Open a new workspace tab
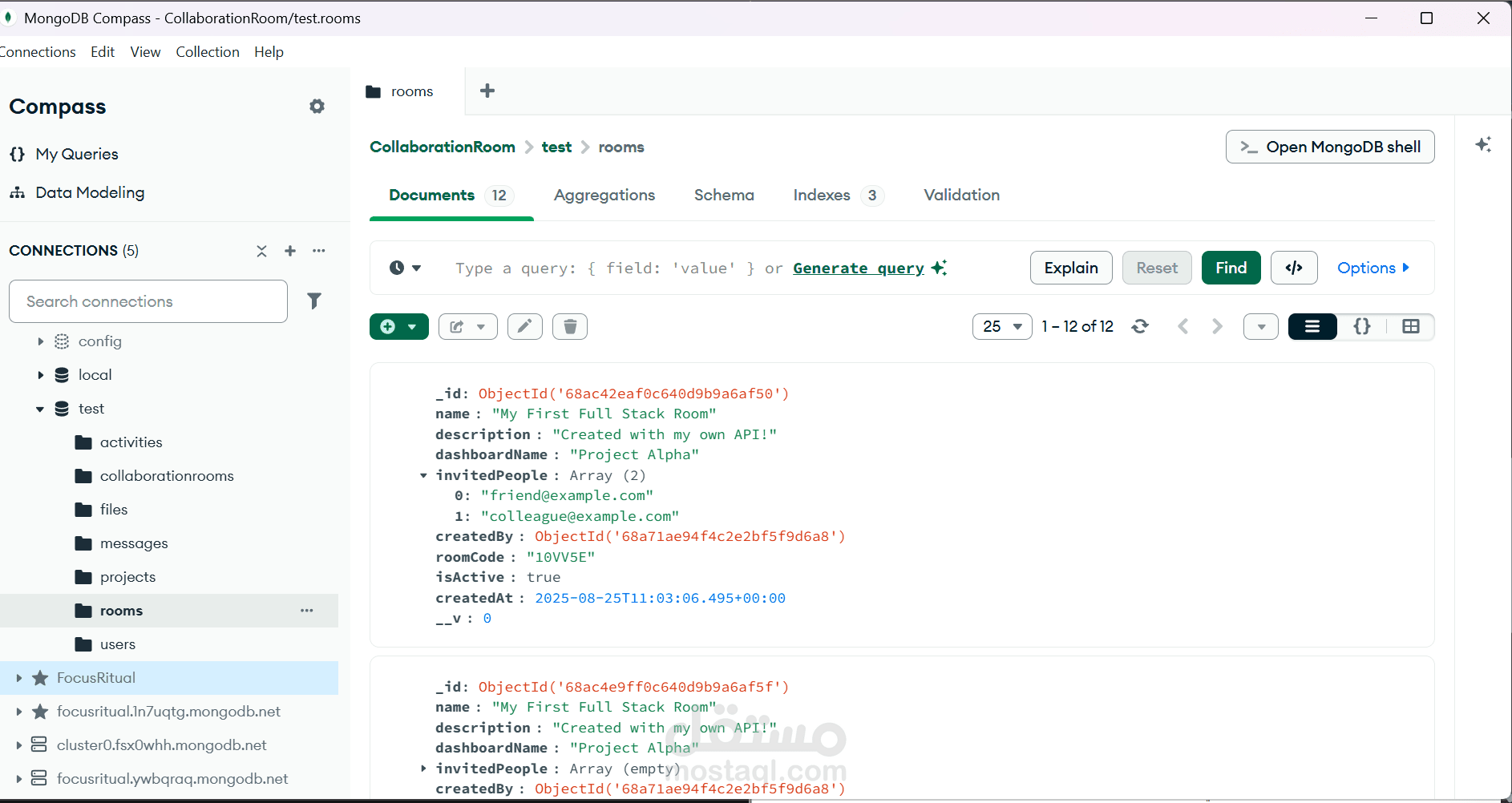The width and height of the screenshot is (1512, 803). (x=487, y=91)
